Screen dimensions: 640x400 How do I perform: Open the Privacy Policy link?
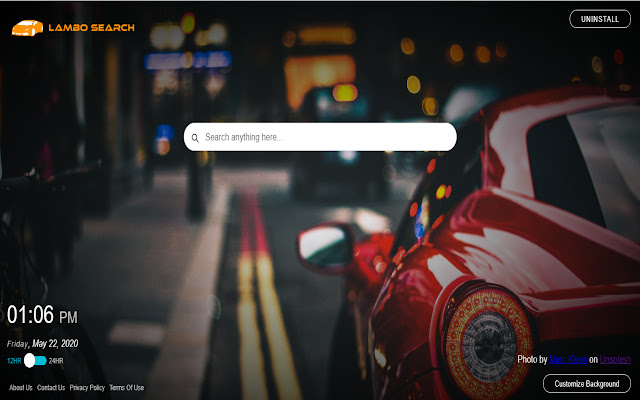[87, 387]
